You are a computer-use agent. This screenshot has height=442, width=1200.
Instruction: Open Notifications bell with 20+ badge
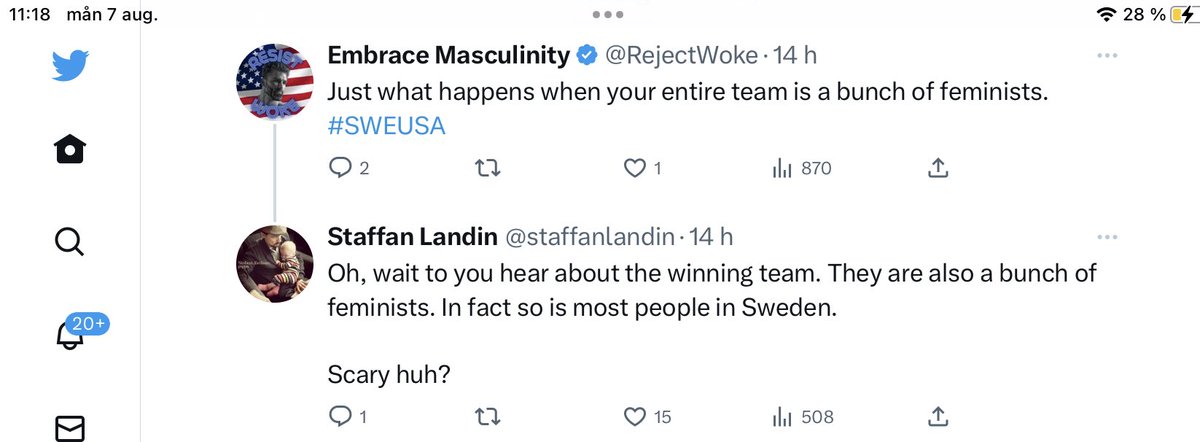click(71, 334)
